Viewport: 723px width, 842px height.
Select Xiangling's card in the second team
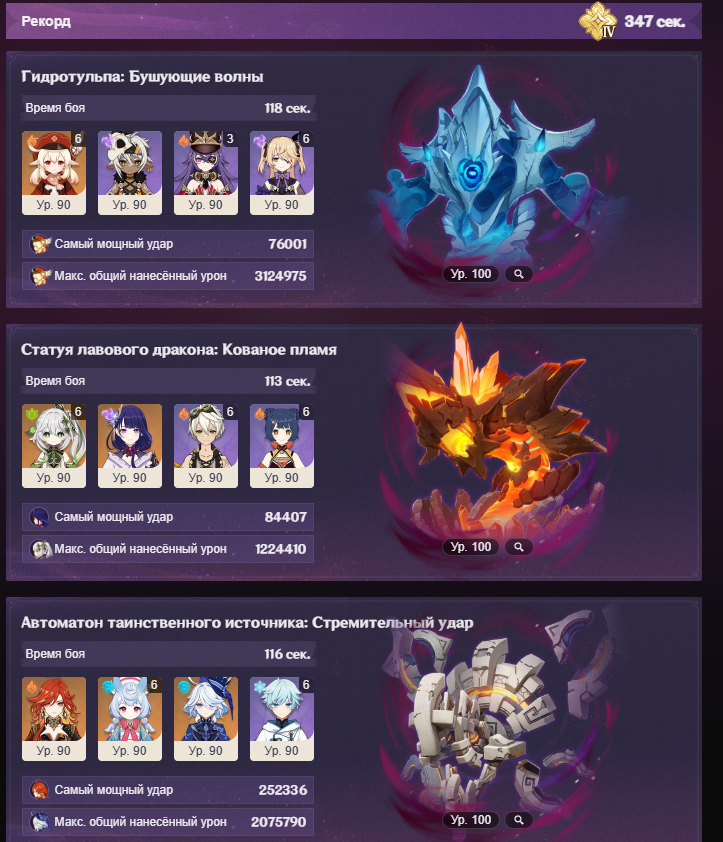click(x=282, y=446)
